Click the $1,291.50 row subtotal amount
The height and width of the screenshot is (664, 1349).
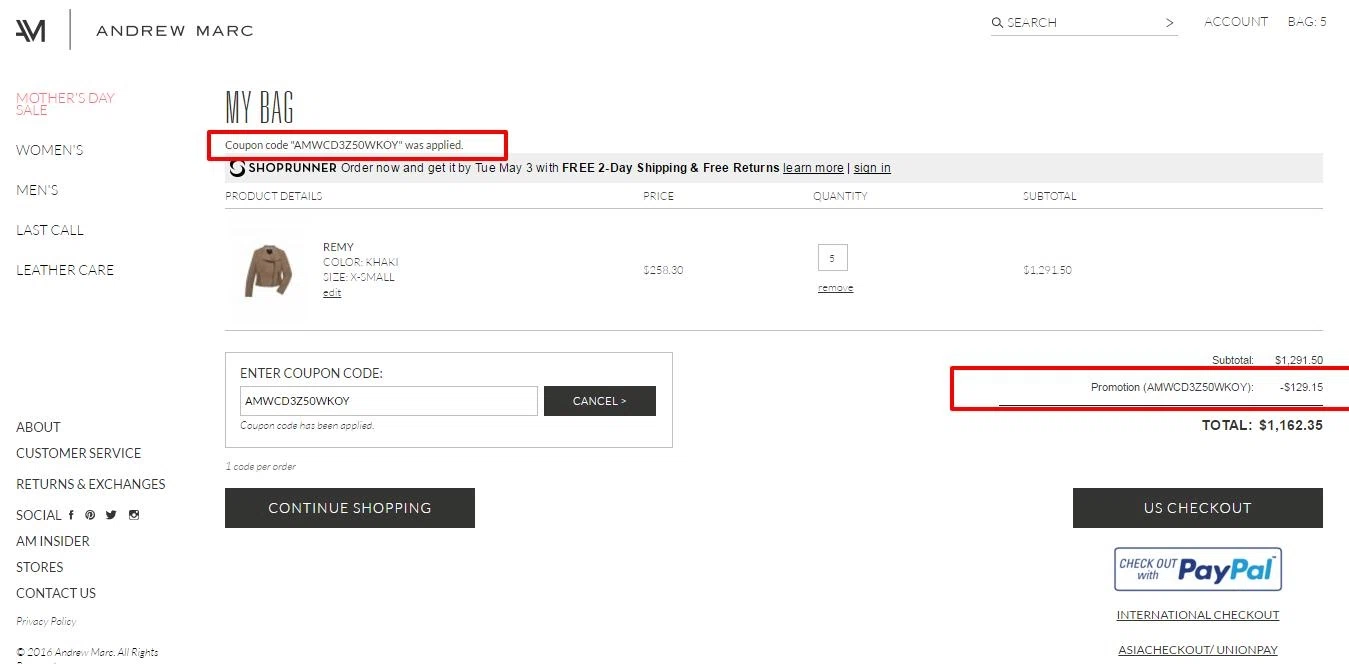pyautogui.click(x=1047, y=270)
